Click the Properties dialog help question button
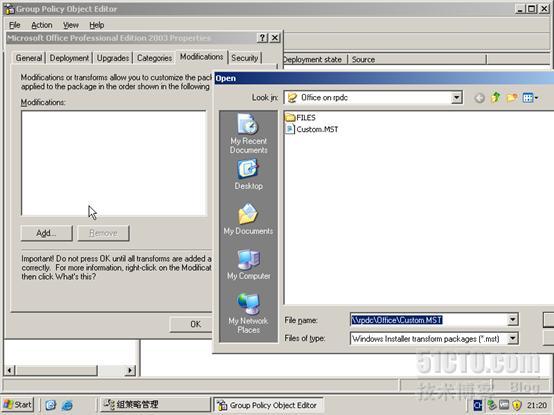Image resolution: width=554 pixels, height=415 pixels. pyautogui.click(x=262, y=38)
